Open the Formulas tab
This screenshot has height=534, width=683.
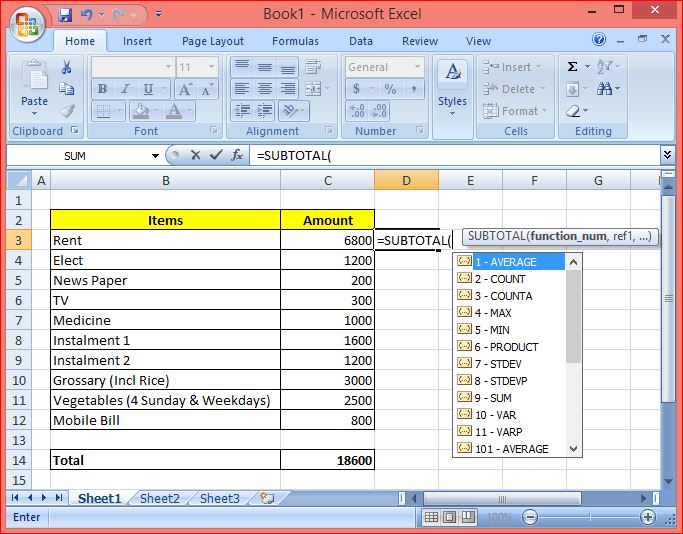(x=295, y=41)
